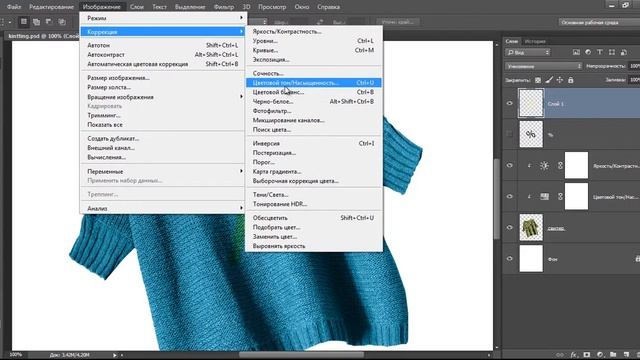Image resolution: width=640 pixels, height=360 pixels.
Task: Create a new layer icon
Action: click(626, 355)
